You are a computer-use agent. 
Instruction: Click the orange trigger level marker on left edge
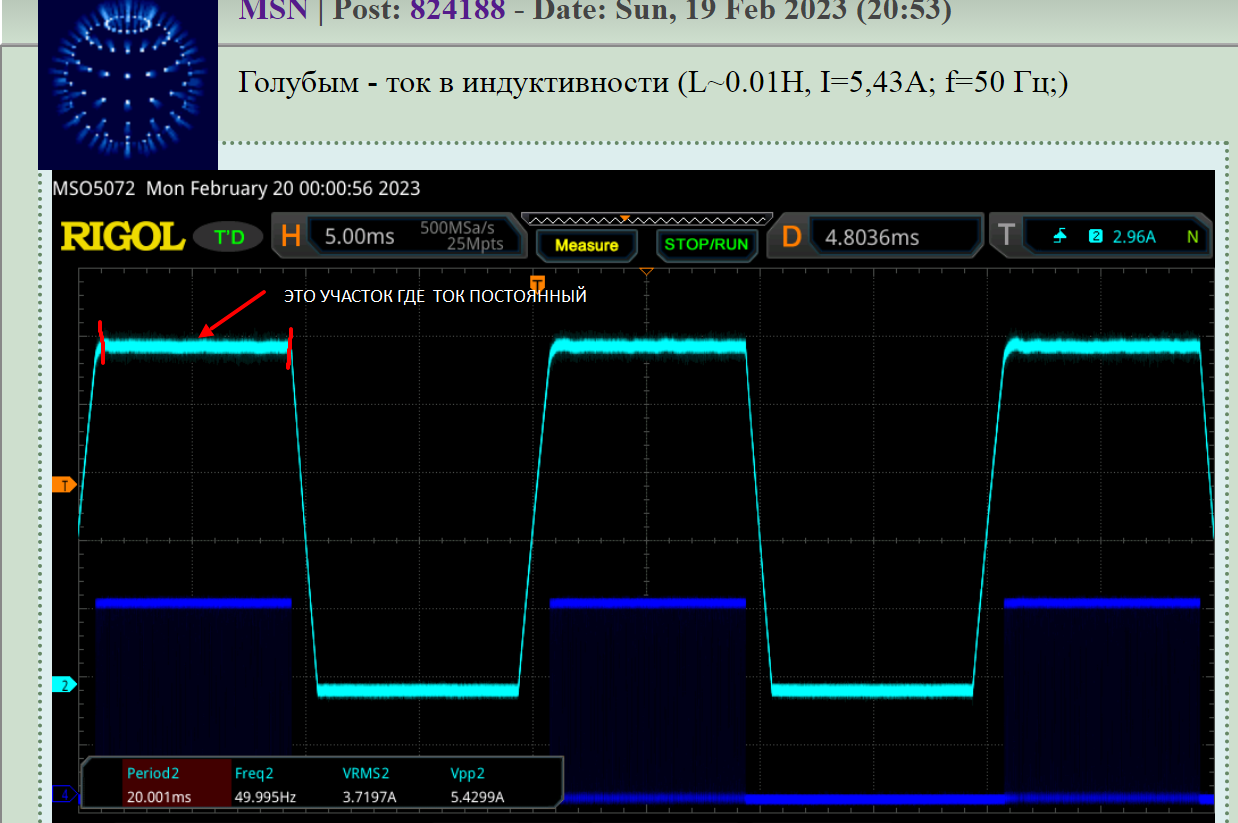tap(65, 485)
